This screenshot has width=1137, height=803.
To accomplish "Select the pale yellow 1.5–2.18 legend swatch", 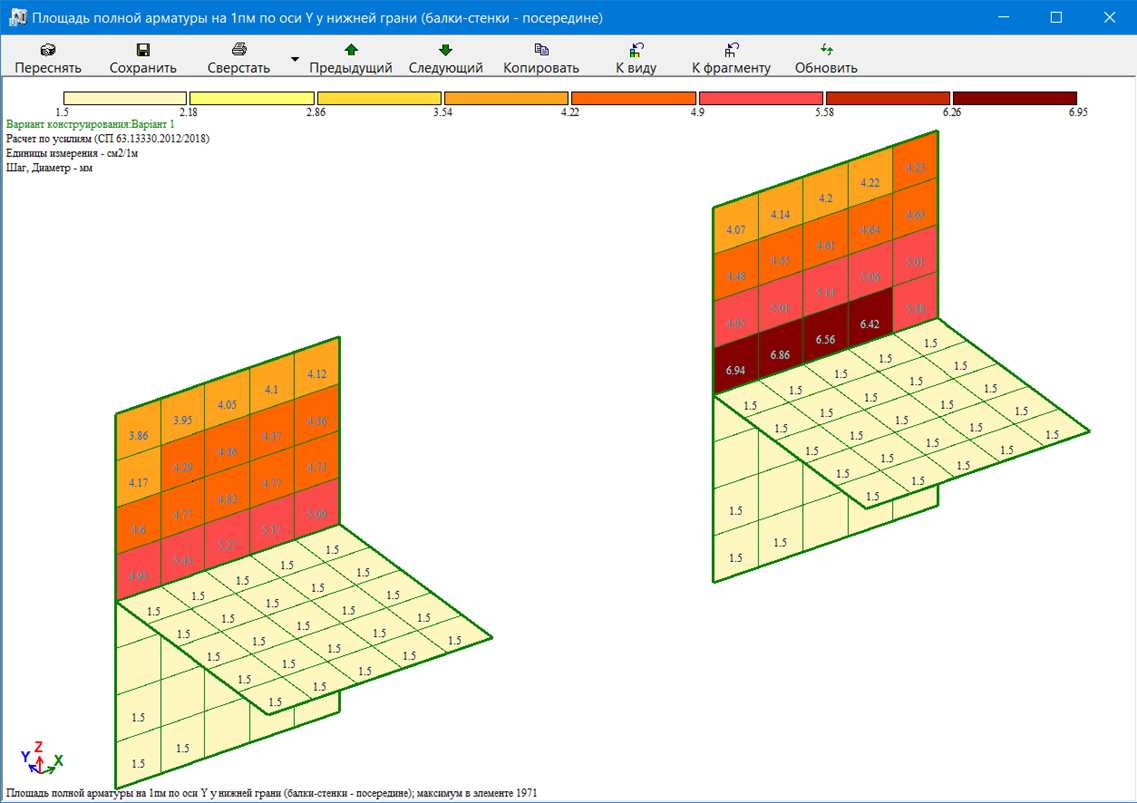I will tap(126, 98).
